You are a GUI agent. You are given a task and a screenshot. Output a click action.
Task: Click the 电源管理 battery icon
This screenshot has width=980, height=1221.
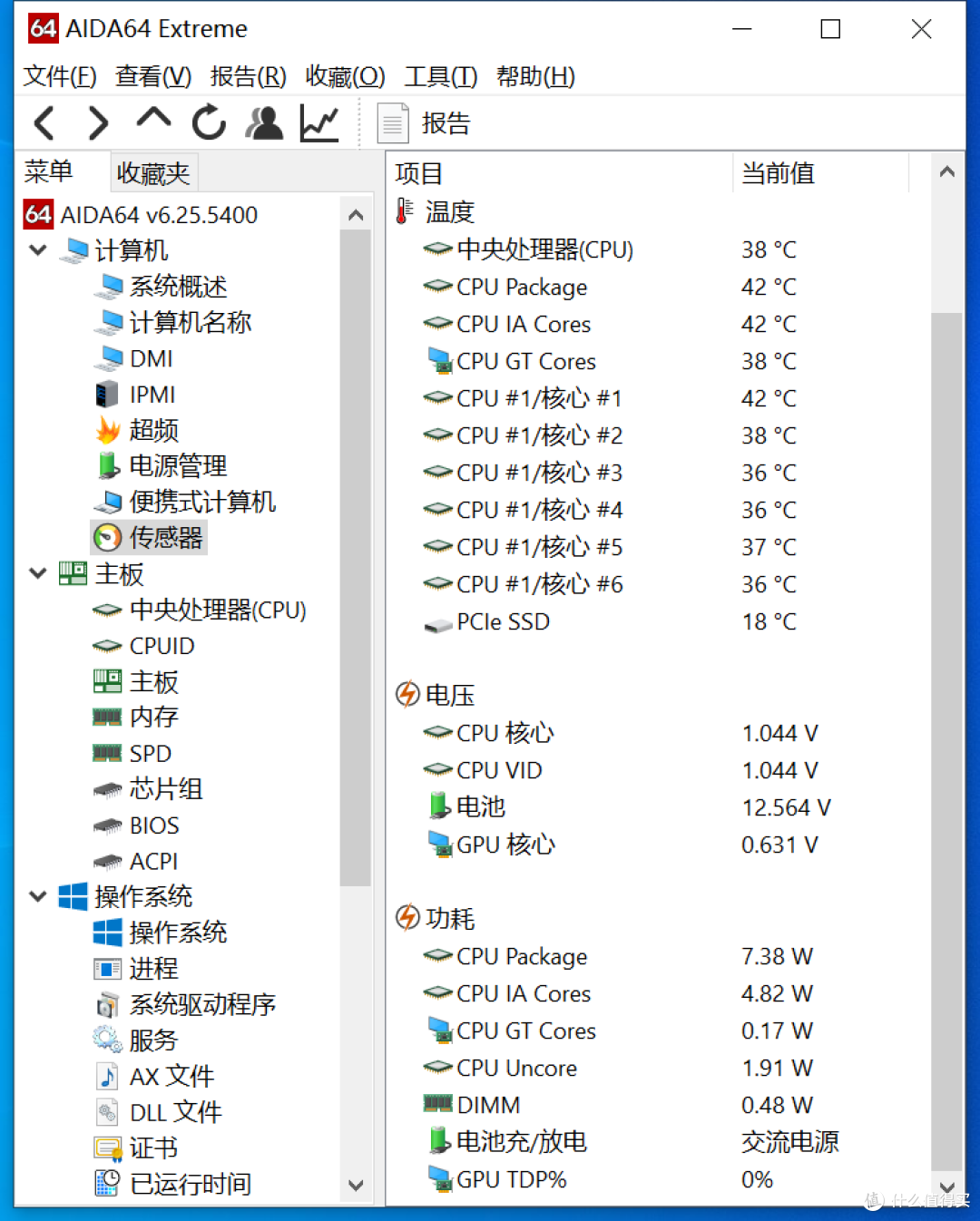pos(108,465)
